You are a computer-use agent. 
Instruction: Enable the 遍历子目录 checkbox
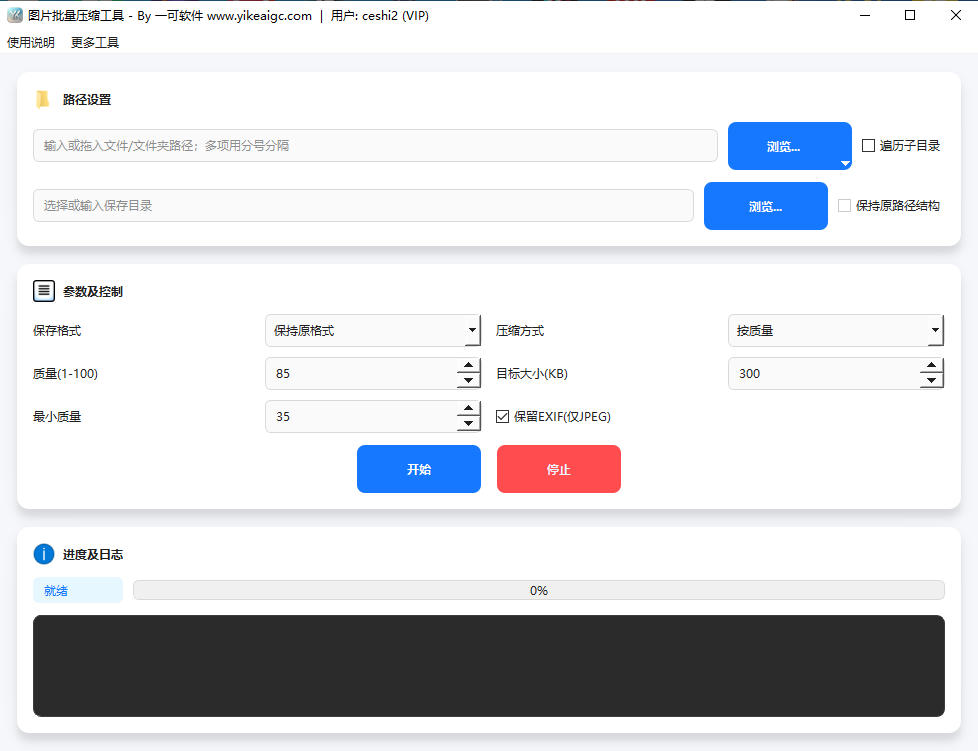(x=868, y=146)
